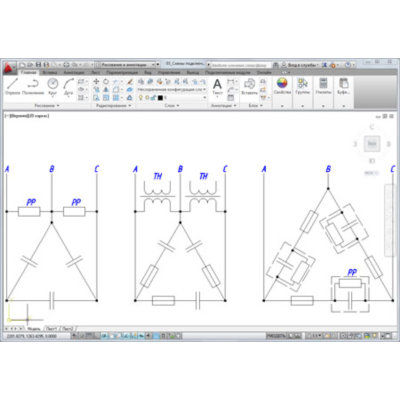Click the keyword search input field
Image resolution: width=400 pixels, height=400 pixels.
click(x=239, y=65)
